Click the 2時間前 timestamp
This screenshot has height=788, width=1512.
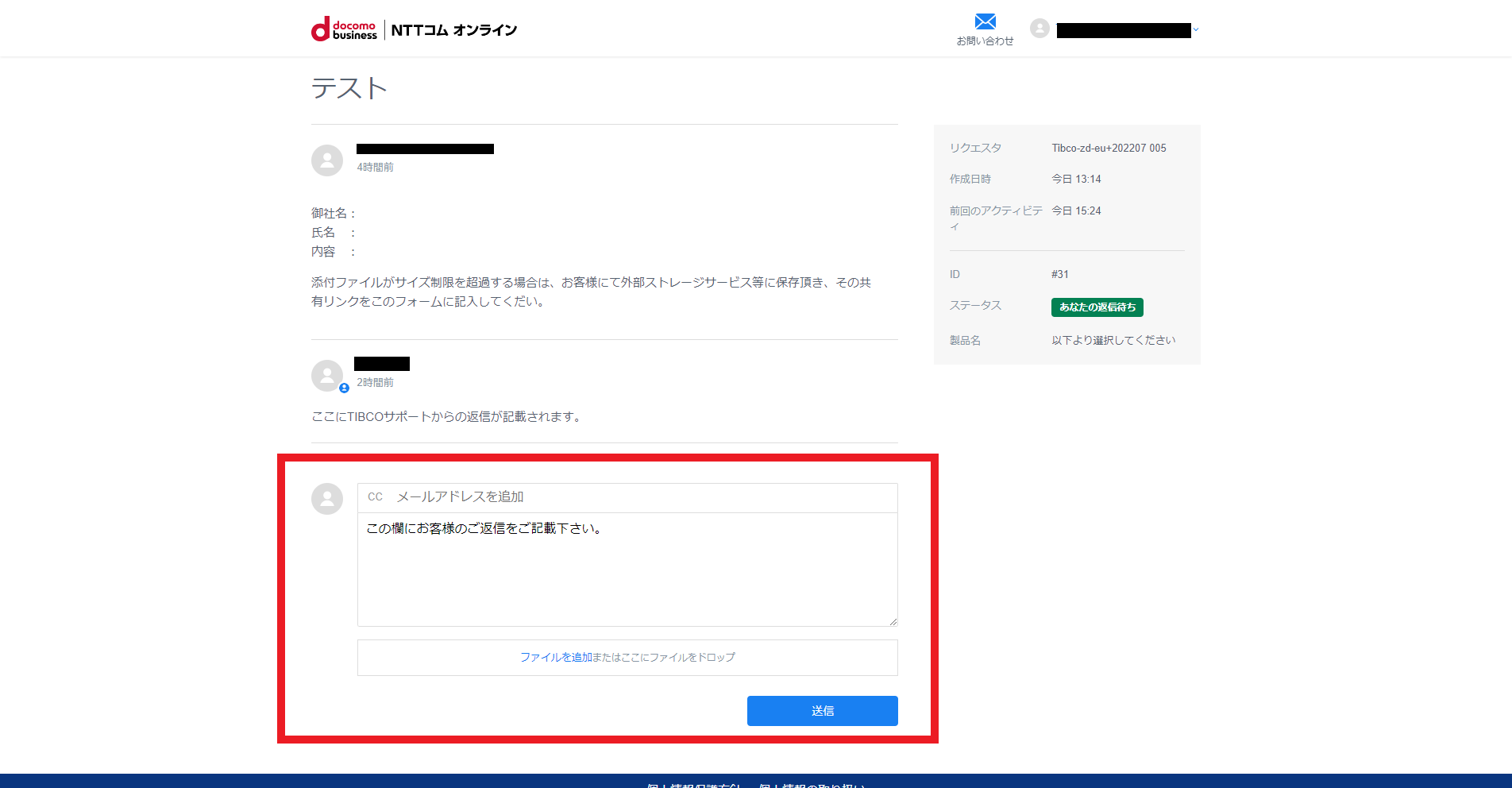pyautogui.click(x=375, y=383)
